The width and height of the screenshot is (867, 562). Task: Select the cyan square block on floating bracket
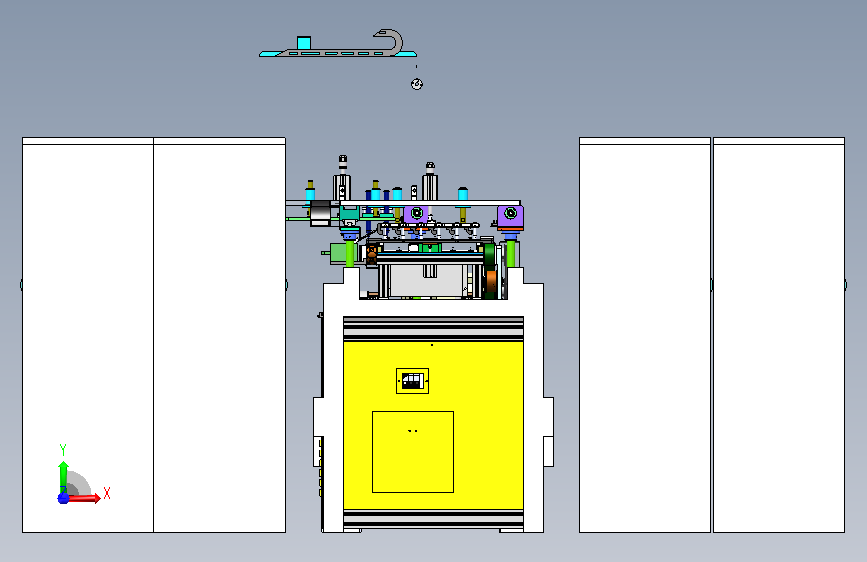click(304, 43)
